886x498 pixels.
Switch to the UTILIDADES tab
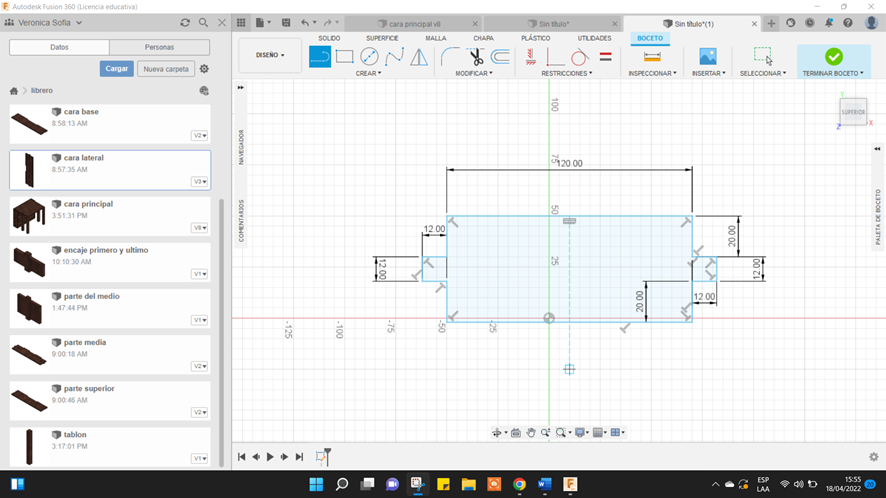594,38
